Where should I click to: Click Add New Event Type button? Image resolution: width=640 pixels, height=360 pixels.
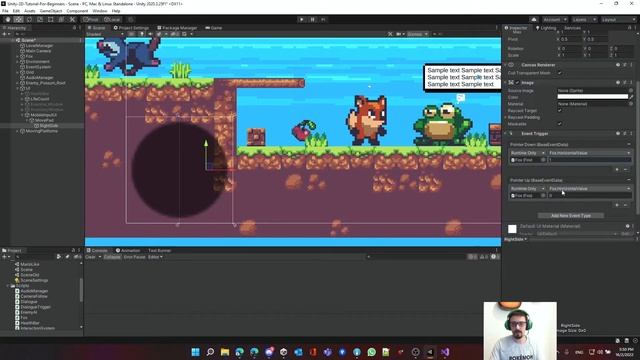pyautogui.click(x=571, y=216)
